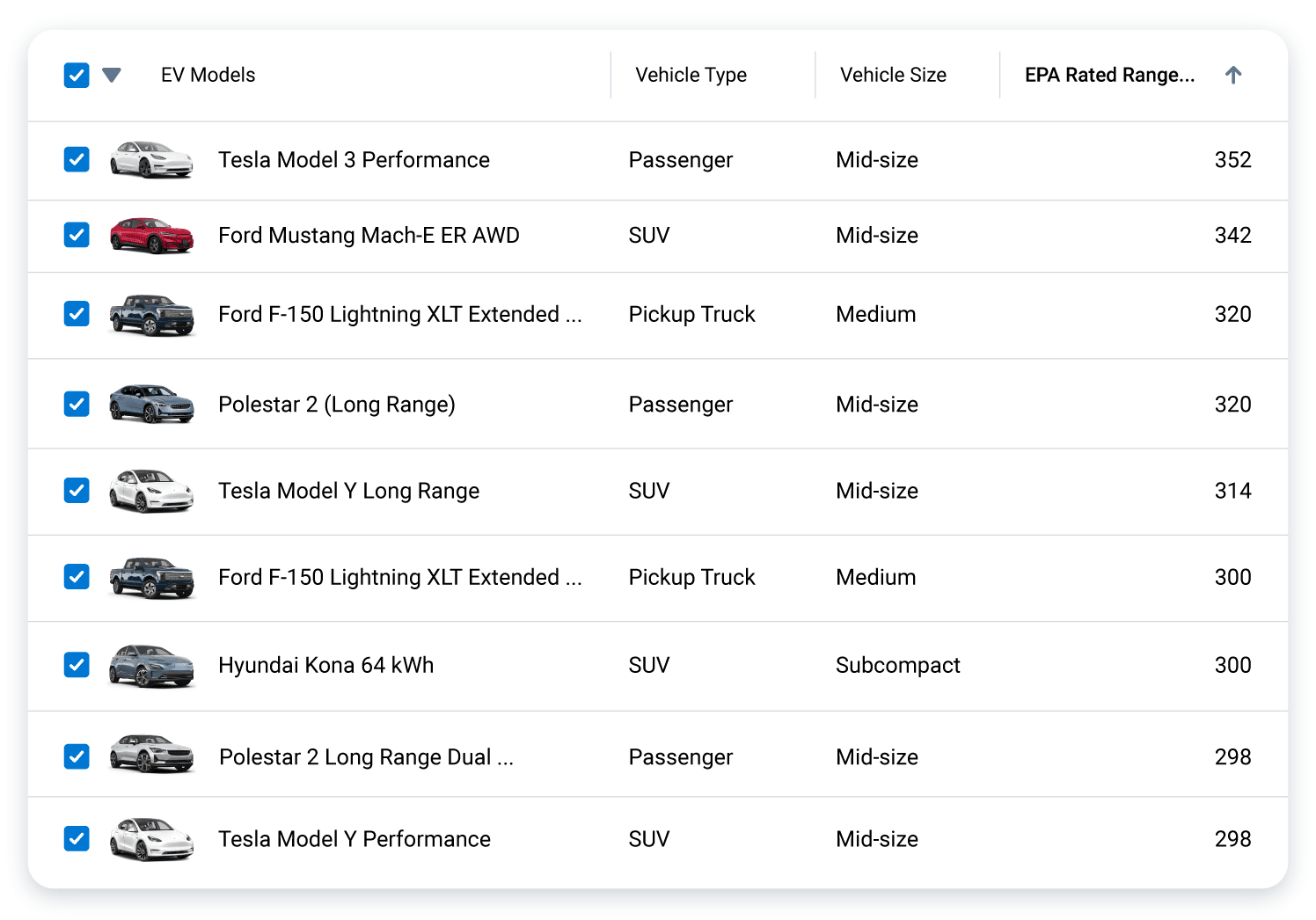Uncheck the Tesla Model 3 Performance row

(77, 159)
